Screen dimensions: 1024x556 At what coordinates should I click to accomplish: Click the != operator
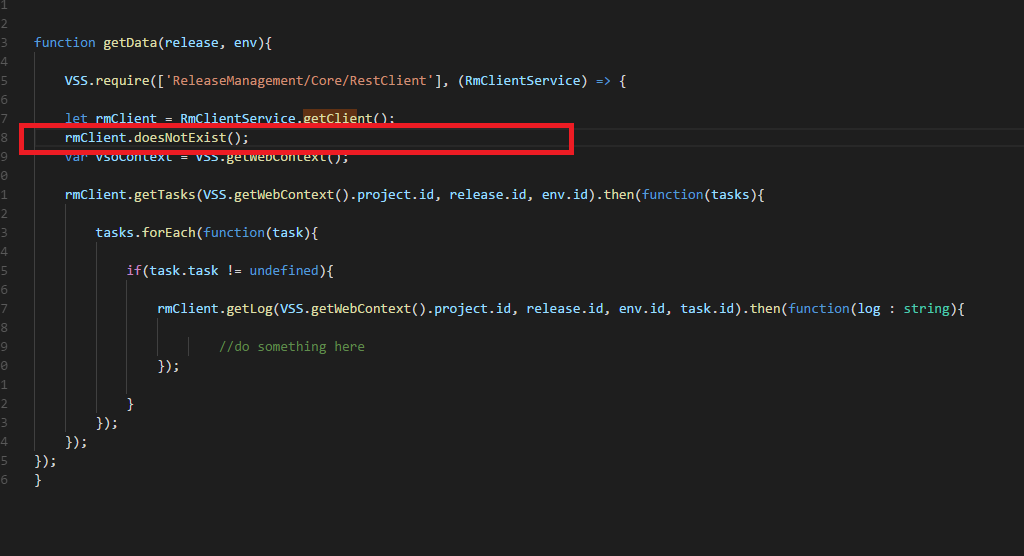coord(234,270)
